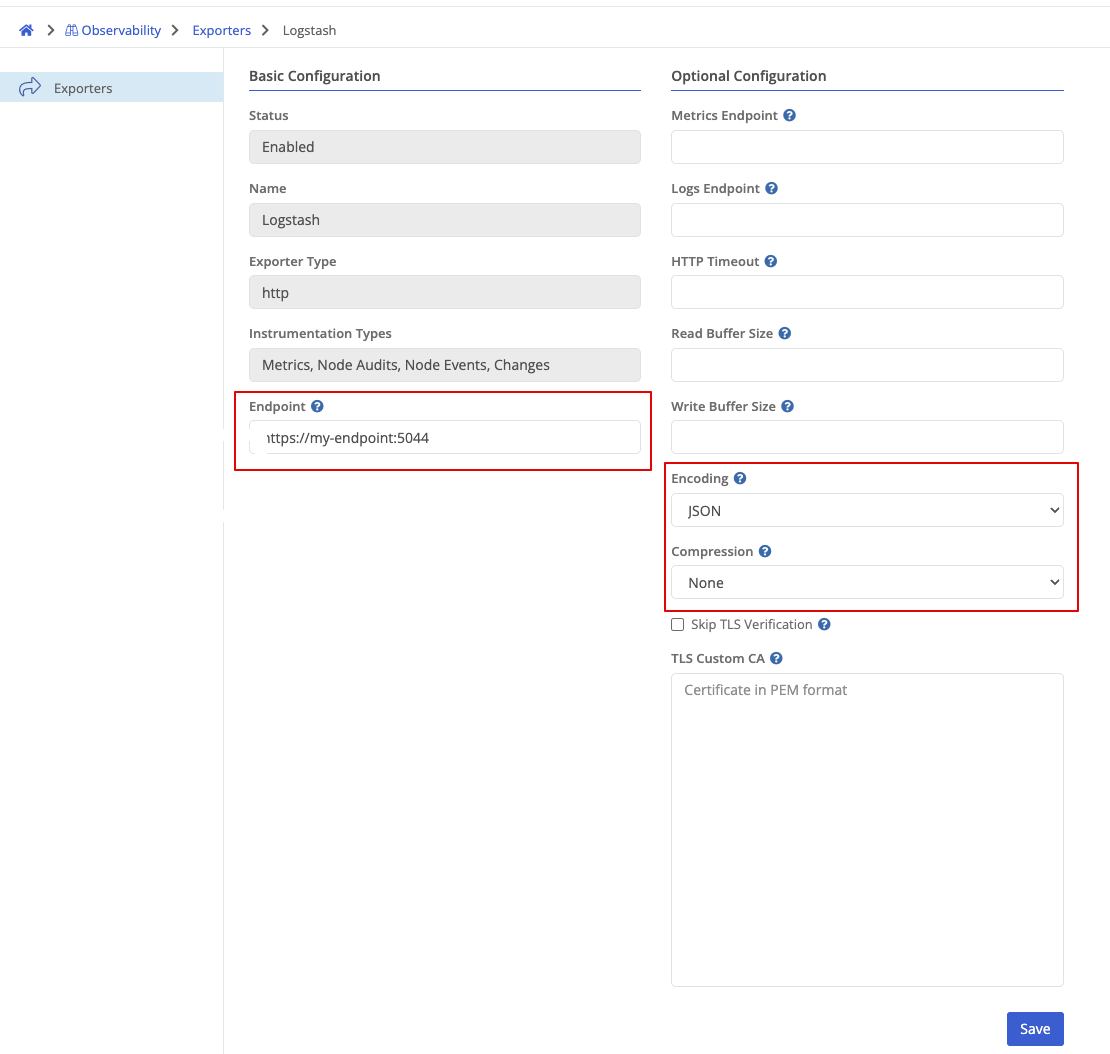Show help for Read Buffer Size
This screenshot has height=1054, width=1110.
(784, 333)
